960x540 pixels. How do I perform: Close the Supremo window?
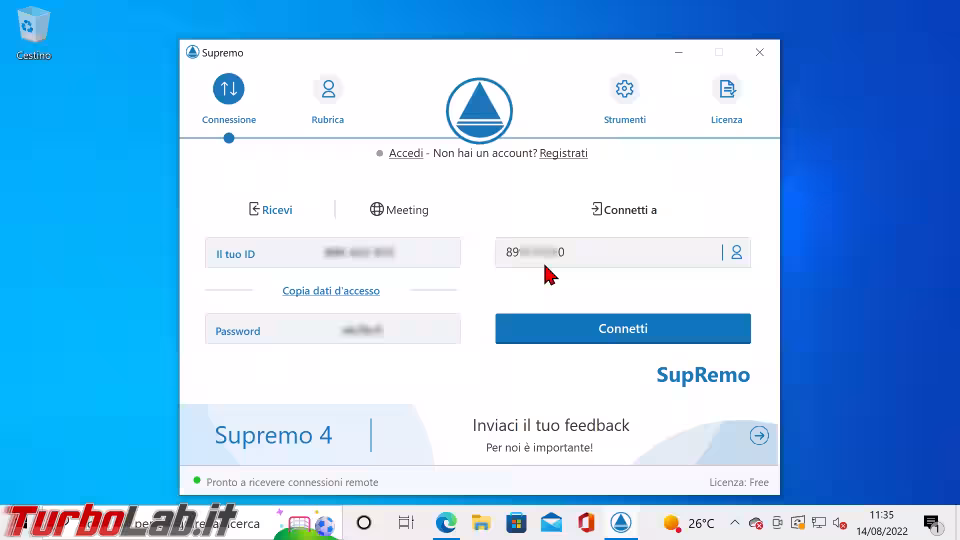(759, 52)
